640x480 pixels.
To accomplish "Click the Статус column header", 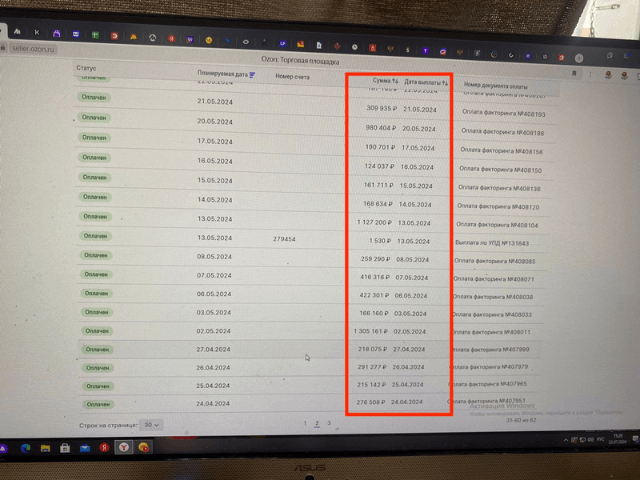I will click(x=86, y=68).
